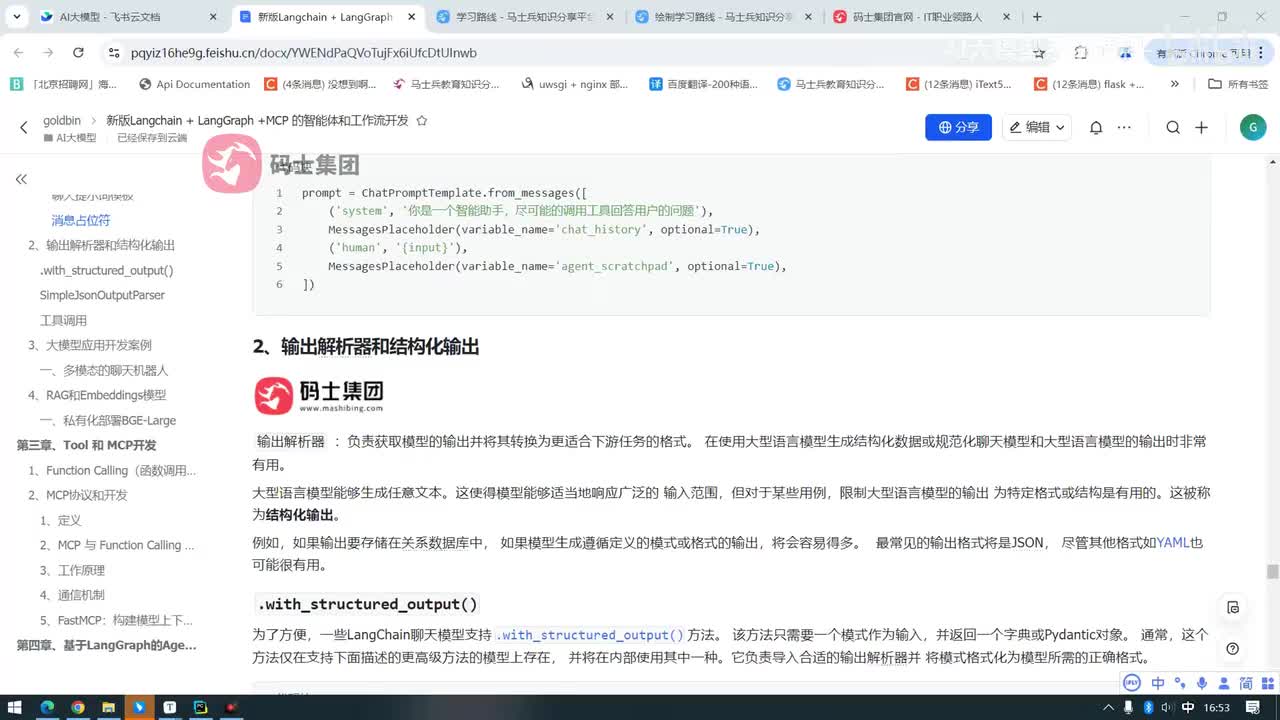Jump to 工具调用 in the outline

(63, 320)
